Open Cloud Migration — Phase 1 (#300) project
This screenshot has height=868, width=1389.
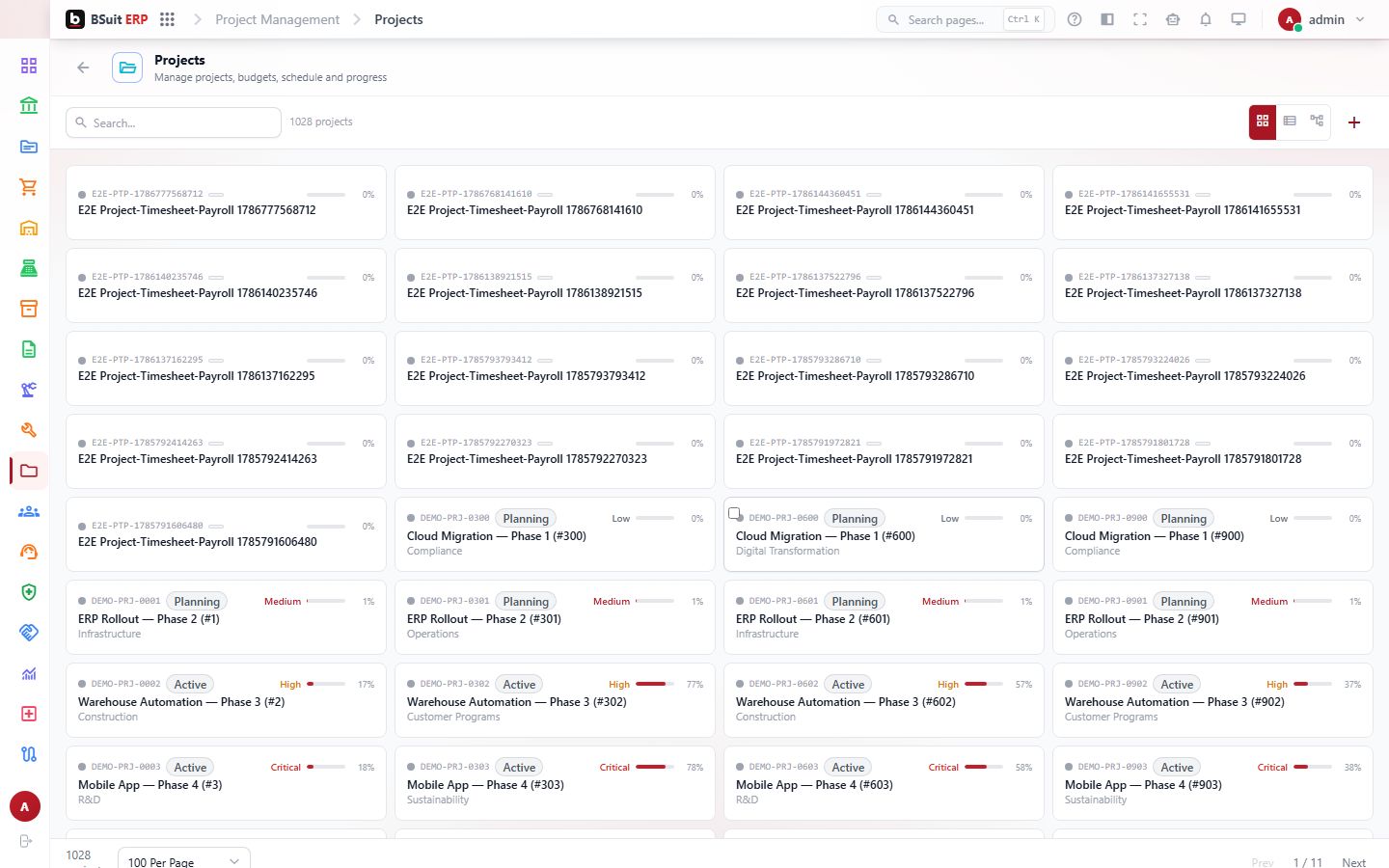[x=496, y=536]
